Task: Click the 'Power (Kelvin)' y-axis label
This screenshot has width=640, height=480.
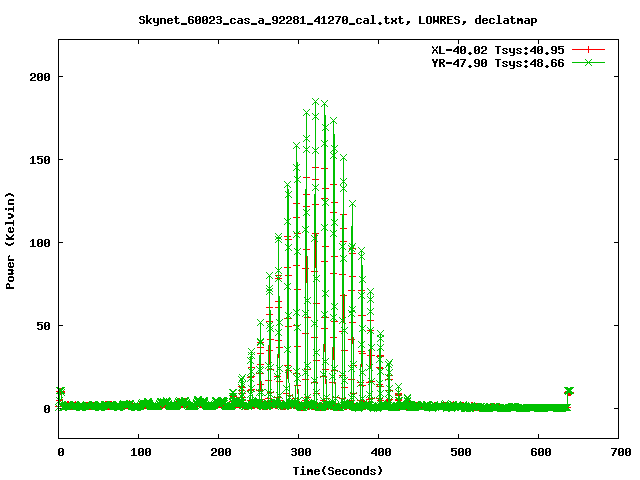Action: pos(10,241)
